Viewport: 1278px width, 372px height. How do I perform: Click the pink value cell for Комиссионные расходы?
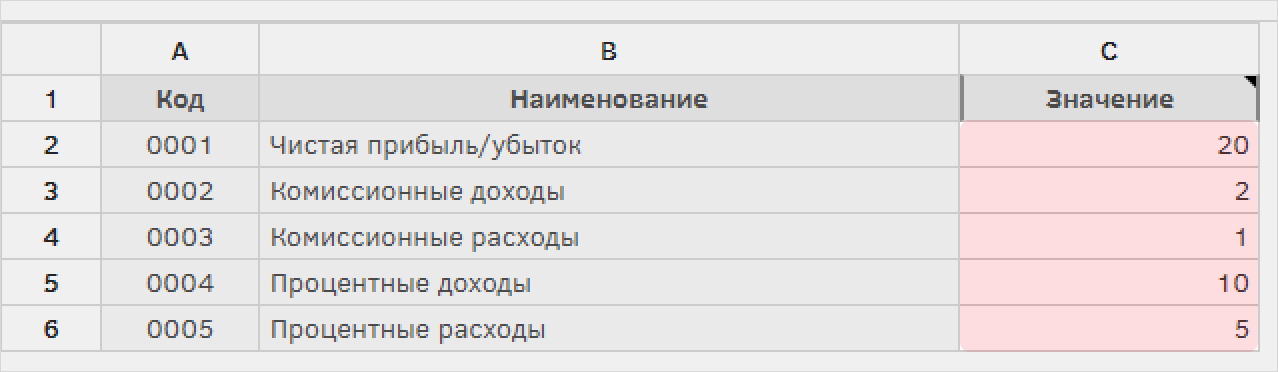click(x=1109, y=238)
